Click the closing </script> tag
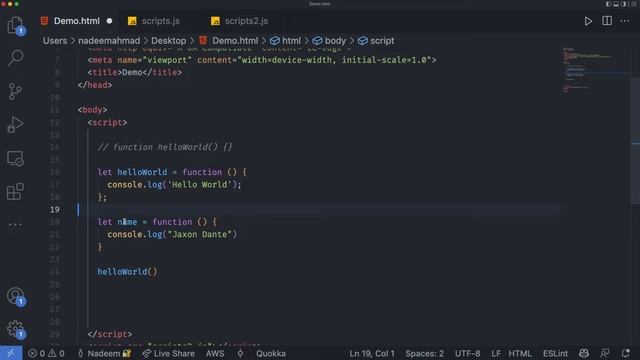 (x=110, y=334)
